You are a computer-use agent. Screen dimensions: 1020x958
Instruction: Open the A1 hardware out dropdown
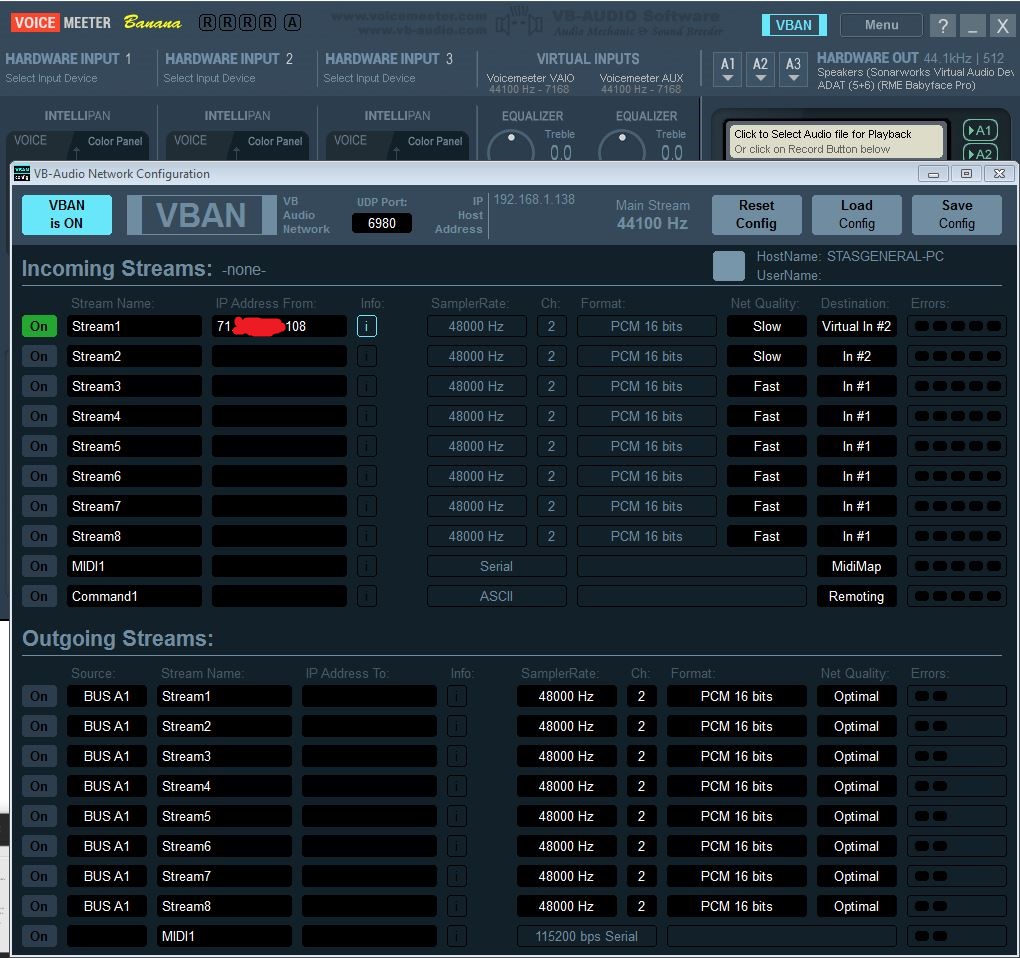tap(728, 69)
